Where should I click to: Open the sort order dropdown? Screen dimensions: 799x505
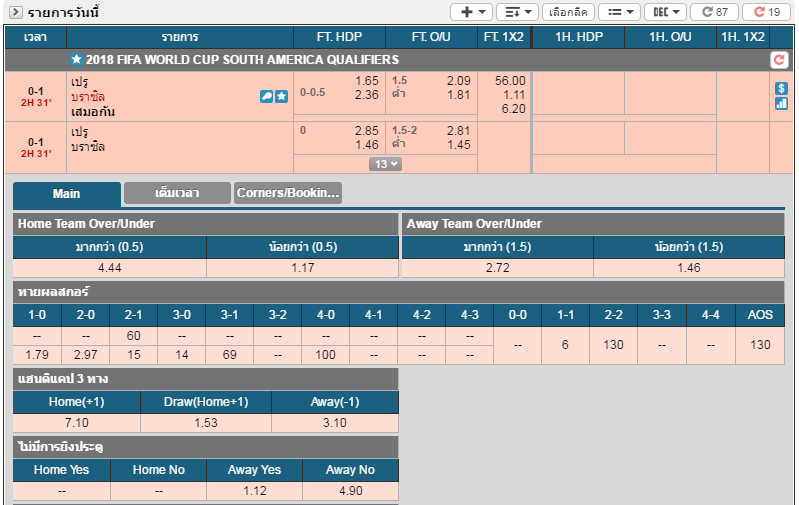pyautogui.click(x=517, y=12)
